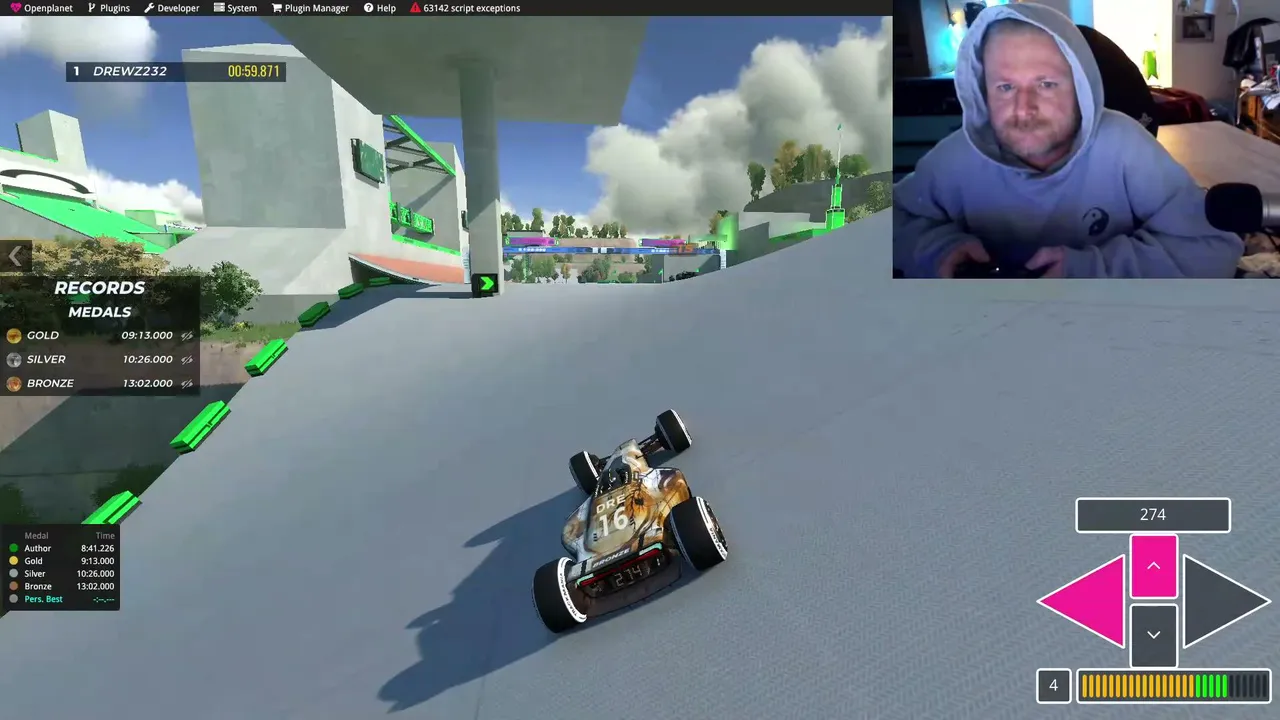Select player name DREWZ232
Screen dimensions: 1280x720
[x=130, y=71]
